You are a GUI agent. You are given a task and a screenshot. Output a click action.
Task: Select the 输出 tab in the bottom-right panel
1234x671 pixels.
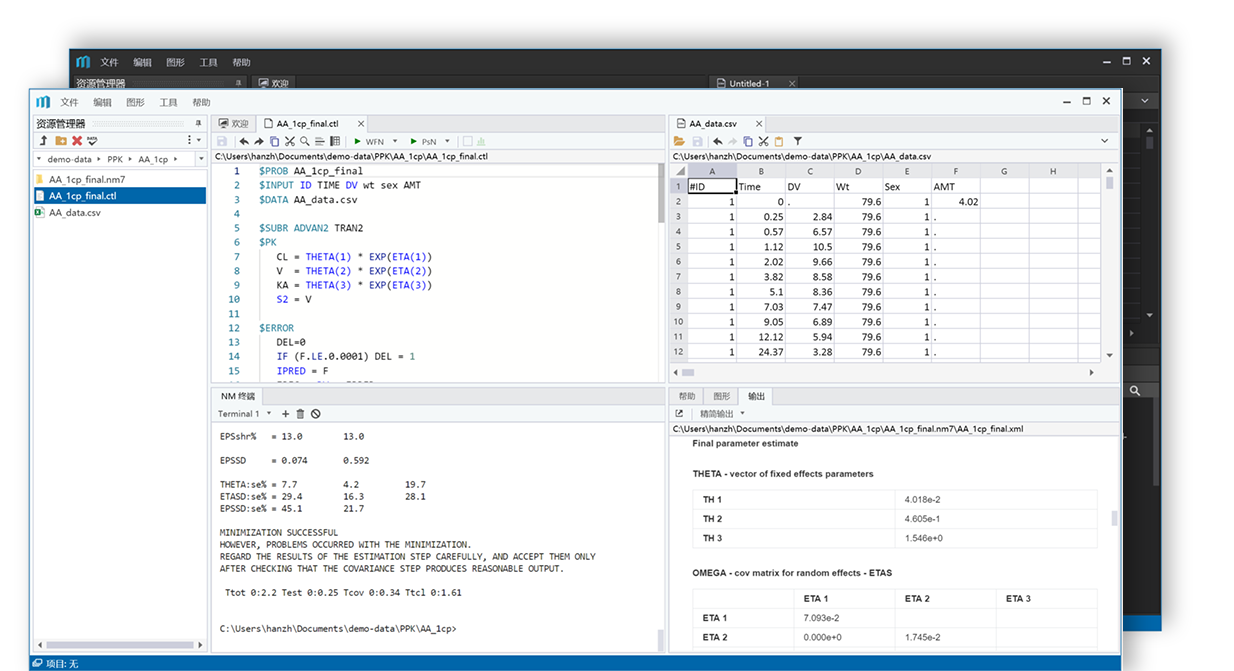tap(756, 396)
